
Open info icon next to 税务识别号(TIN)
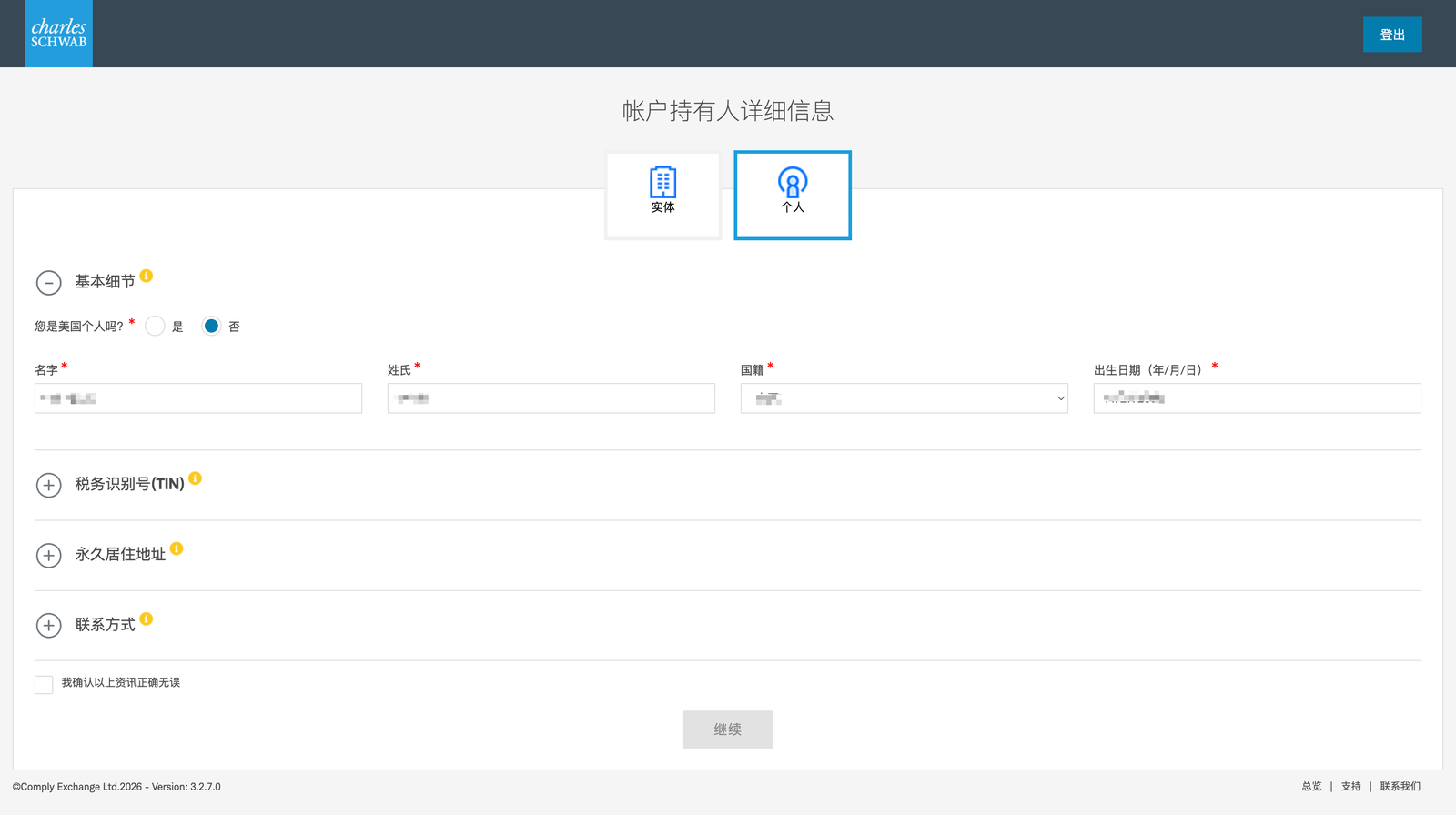(x=196, y=478)
